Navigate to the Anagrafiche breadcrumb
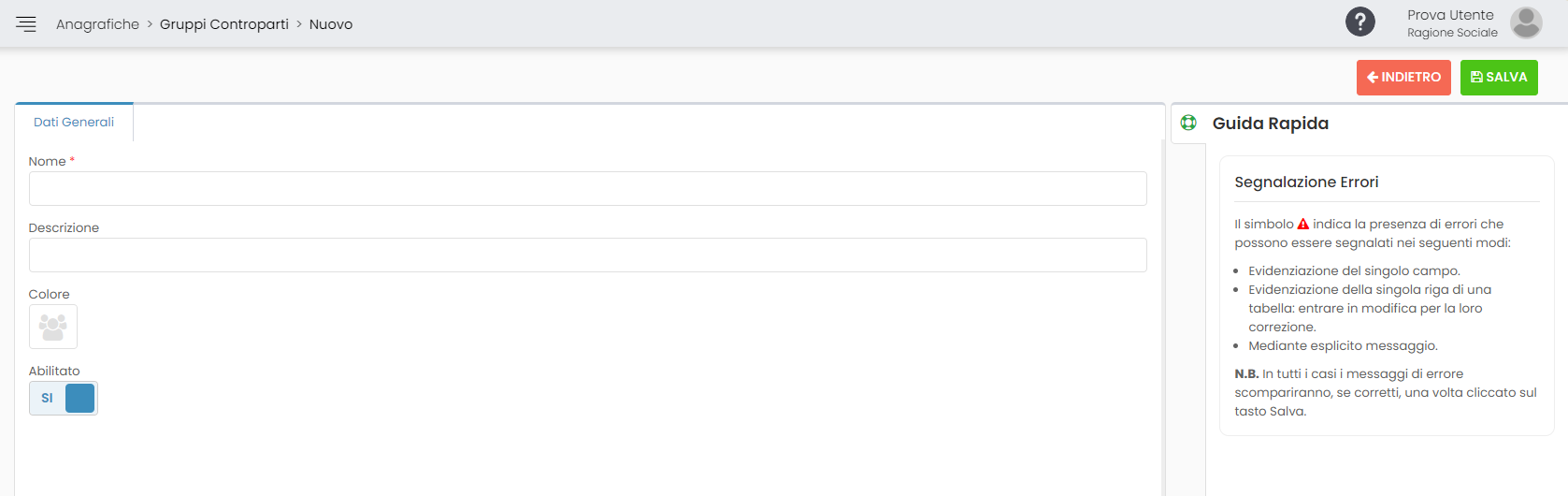The width and height of the screenshot is (1568, 496). tap(97, 24)
